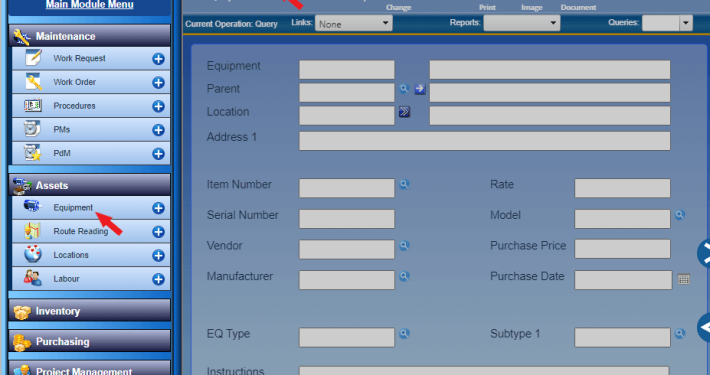Click the Item Number input field
The width and height of the screenshot is (710, 375).
(x=347, y=188)
